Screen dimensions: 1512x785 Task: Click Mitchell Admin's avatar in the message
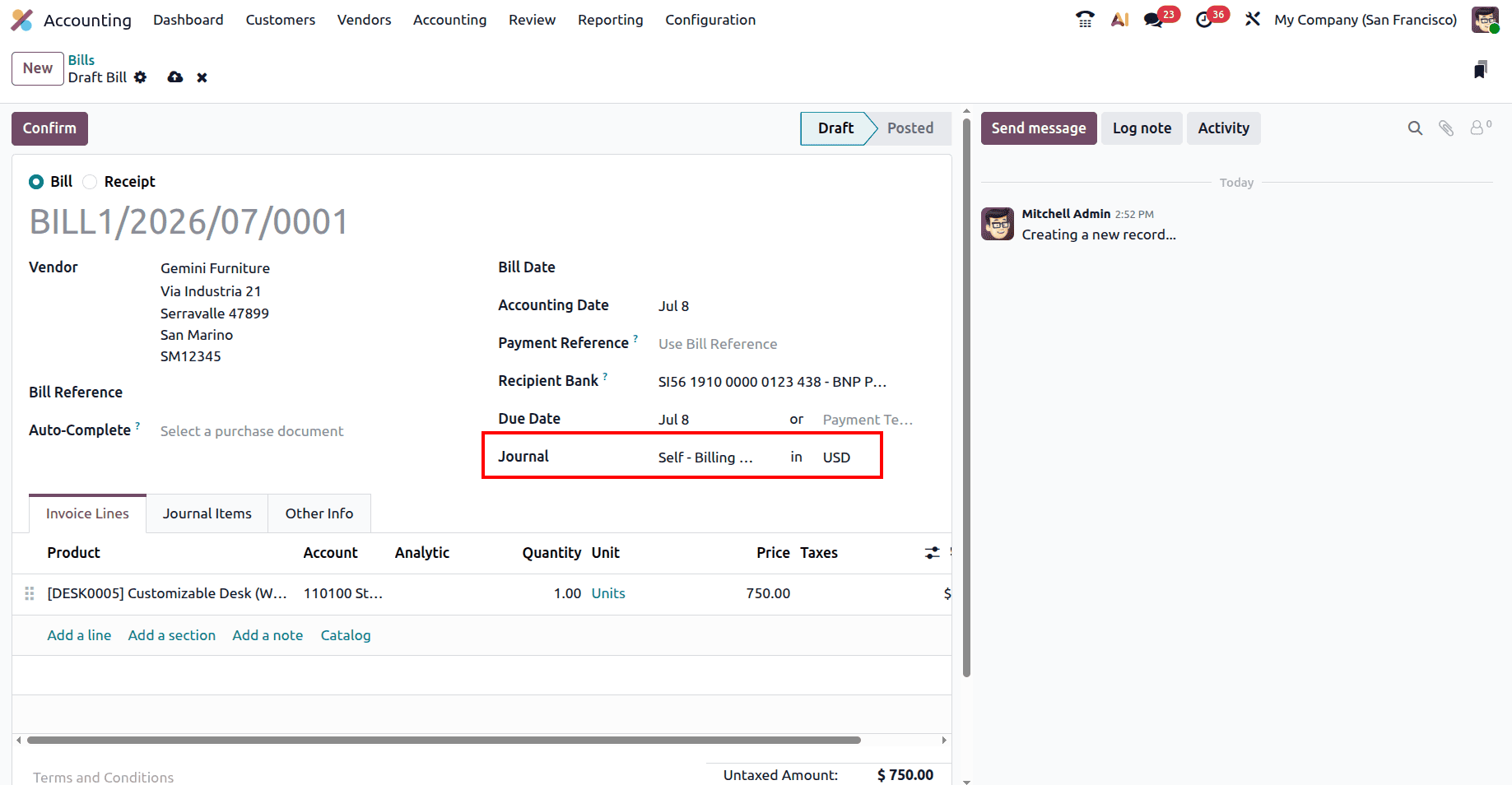(998, 224)
